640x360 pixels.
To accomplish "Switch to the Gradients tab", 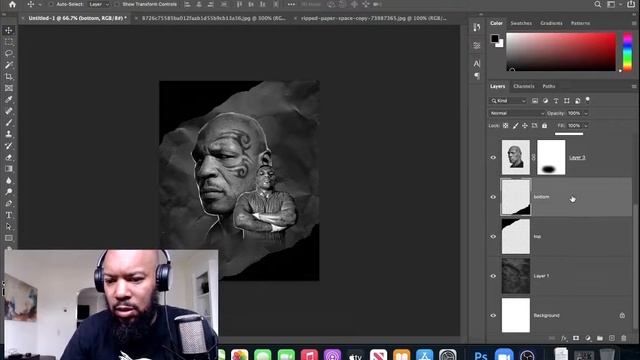I will pyautogui.click(x=551, y=23).
